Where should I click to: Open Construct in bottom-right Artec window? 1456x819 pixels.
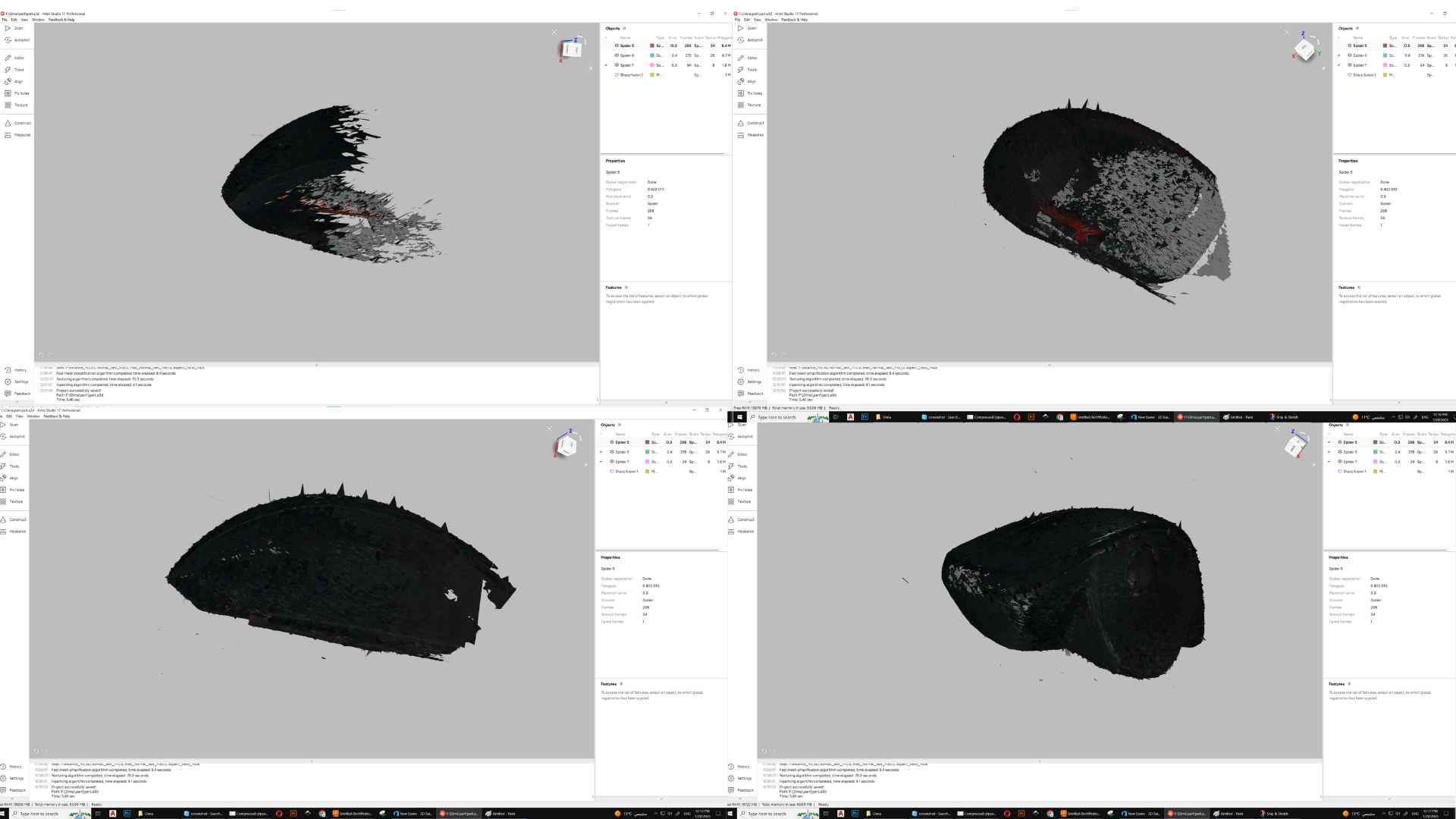[x=742, y=519]
